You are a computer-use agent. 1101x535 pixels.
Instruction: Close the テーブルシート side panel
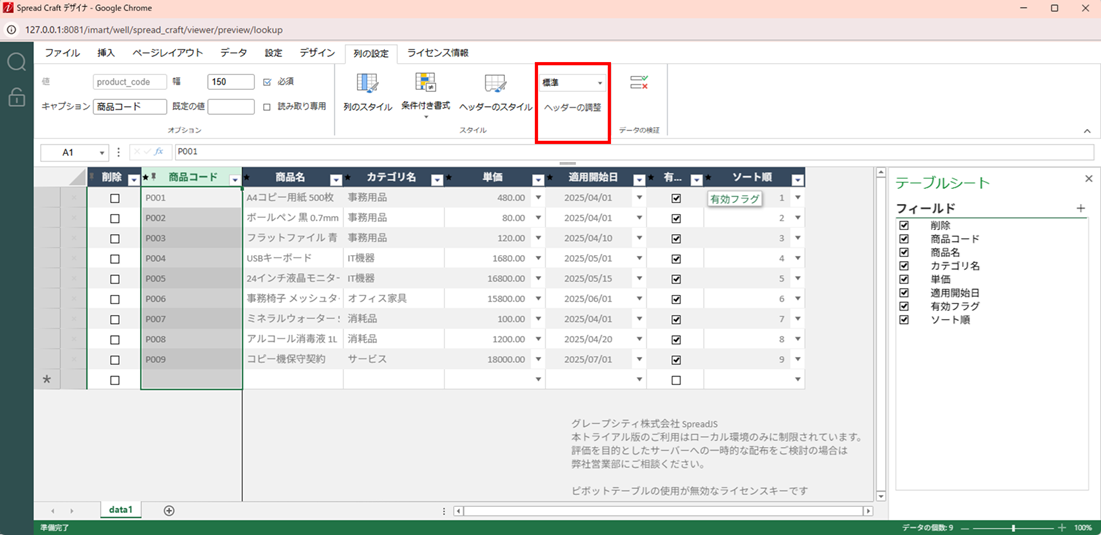(x=1089, y=179)
